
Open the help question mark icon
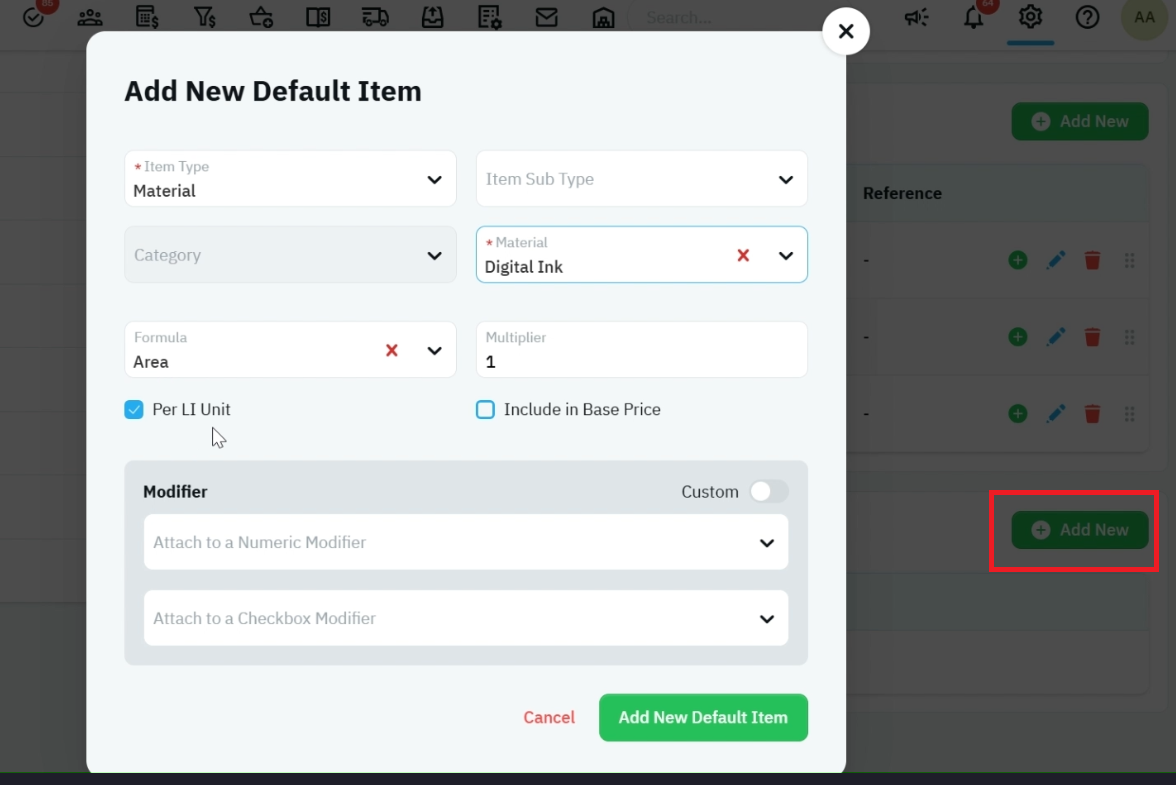tap(1088, 17)
